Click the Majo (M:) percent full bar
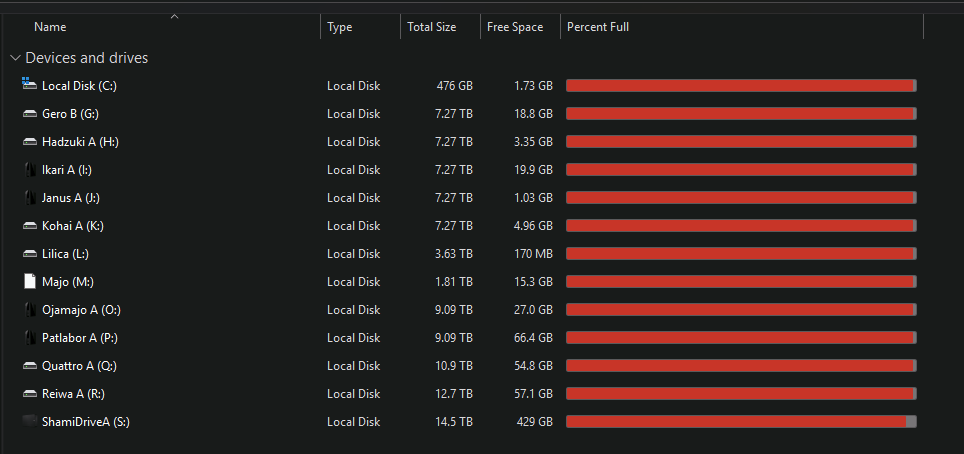Screen dimensions: 964x454 point(741,282)
